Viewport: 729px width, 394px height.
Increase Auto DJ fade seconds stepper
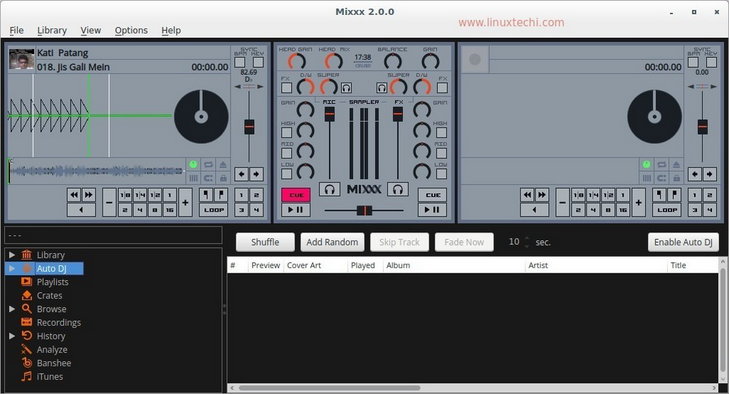pyautogui.click(x=527, y=239)
